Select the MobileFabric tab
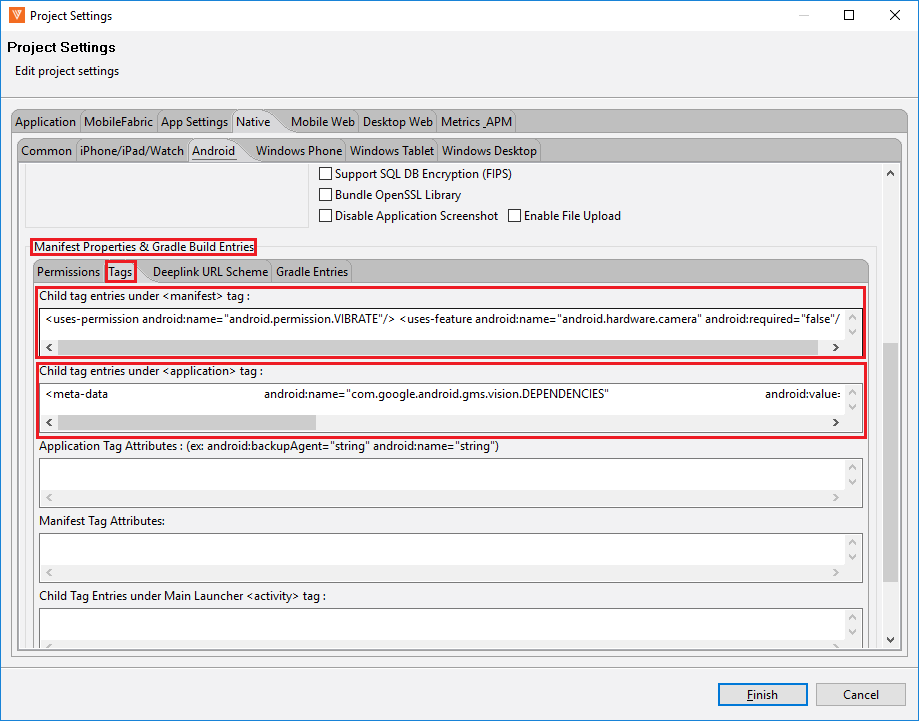Viewport: 919px width, 721px height. (118, 122)
